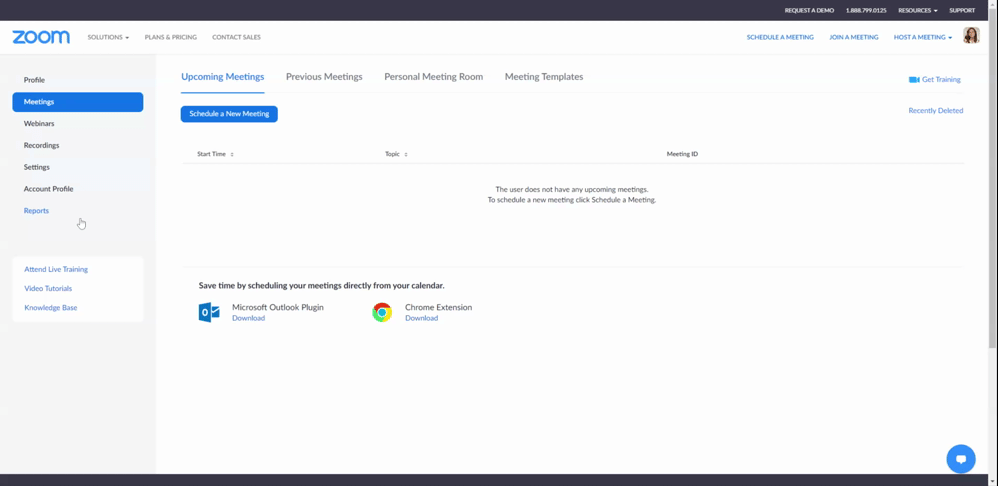
Task: Click the Chrome extension icon
Action: 382,312
